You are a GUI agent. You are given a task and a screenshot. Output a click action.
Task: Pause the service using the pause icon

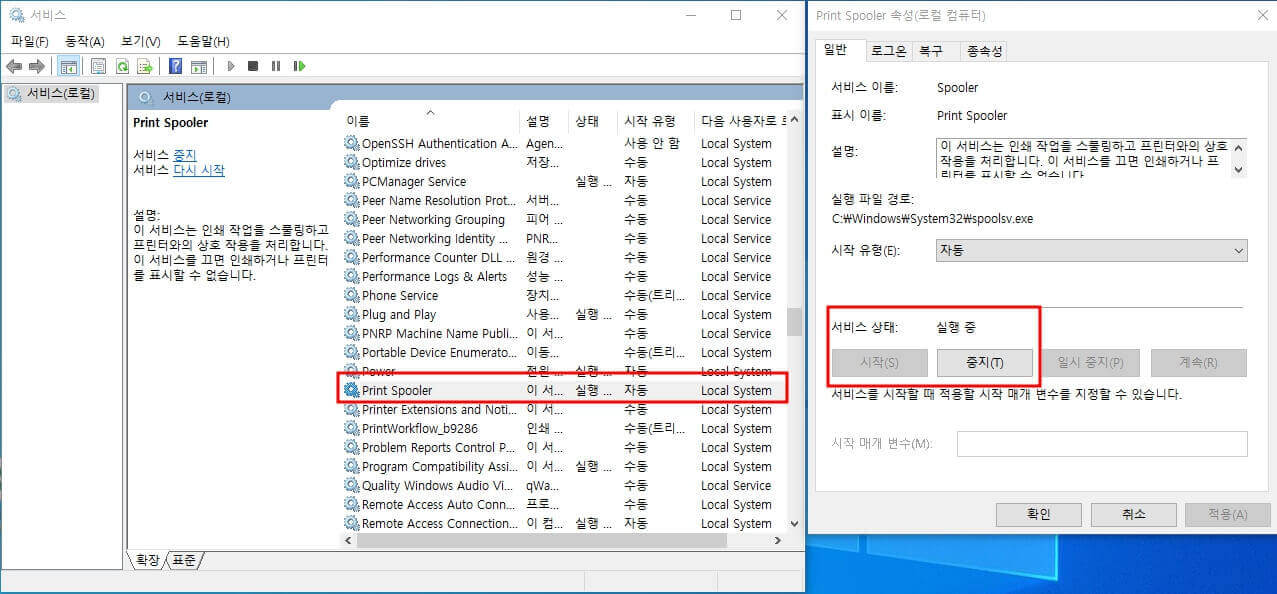coord(276,66)
